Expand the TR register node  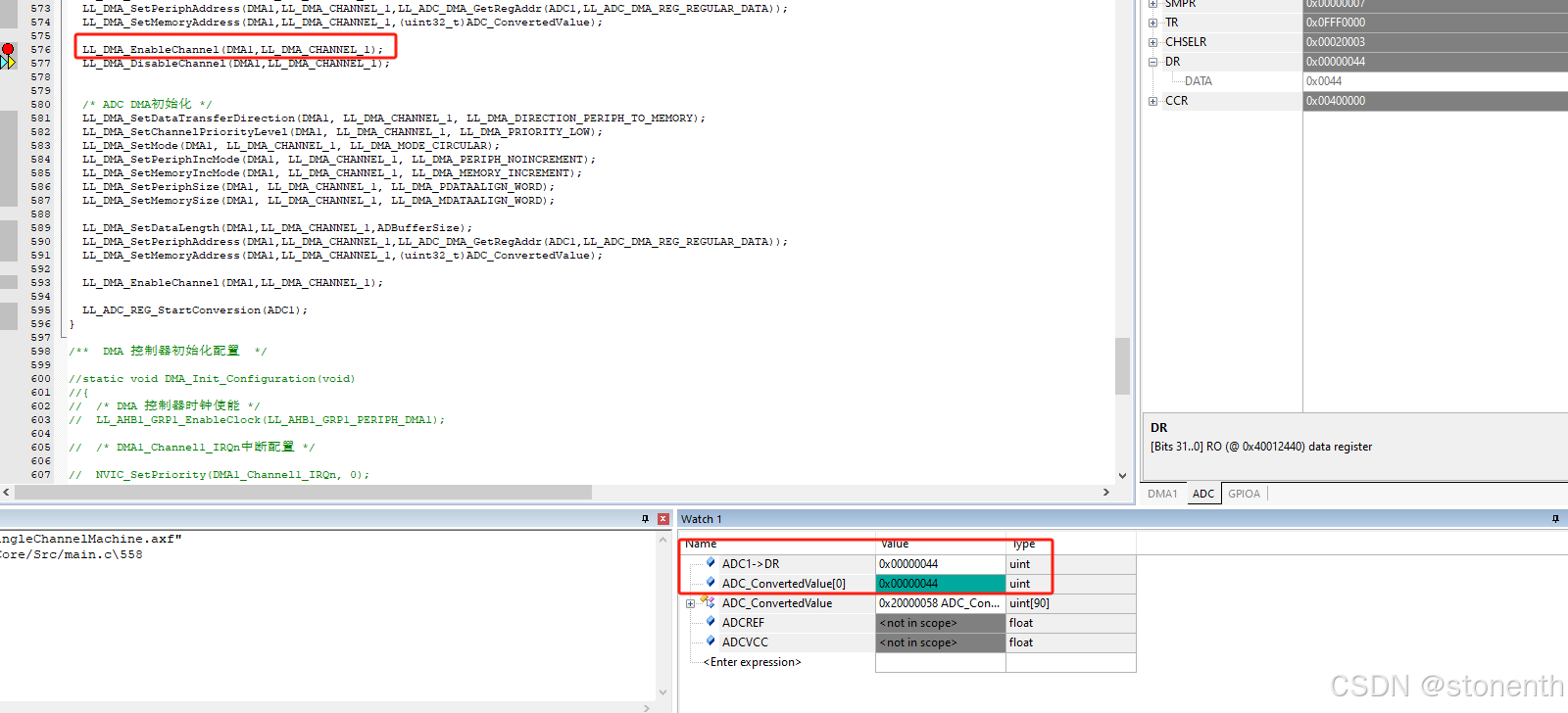point(1152,23)
